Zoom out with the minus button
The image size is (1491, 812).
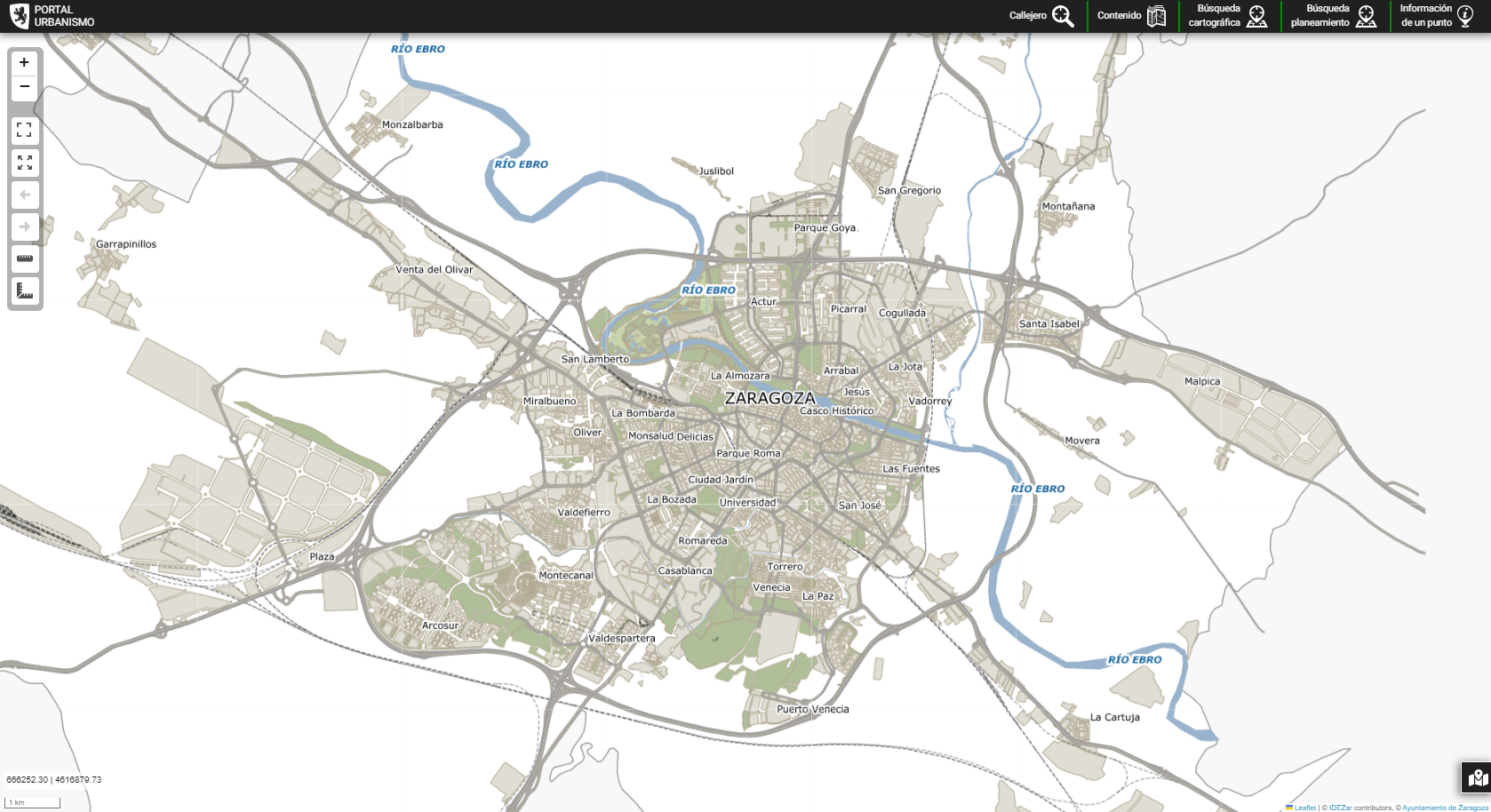click(25, 87)
